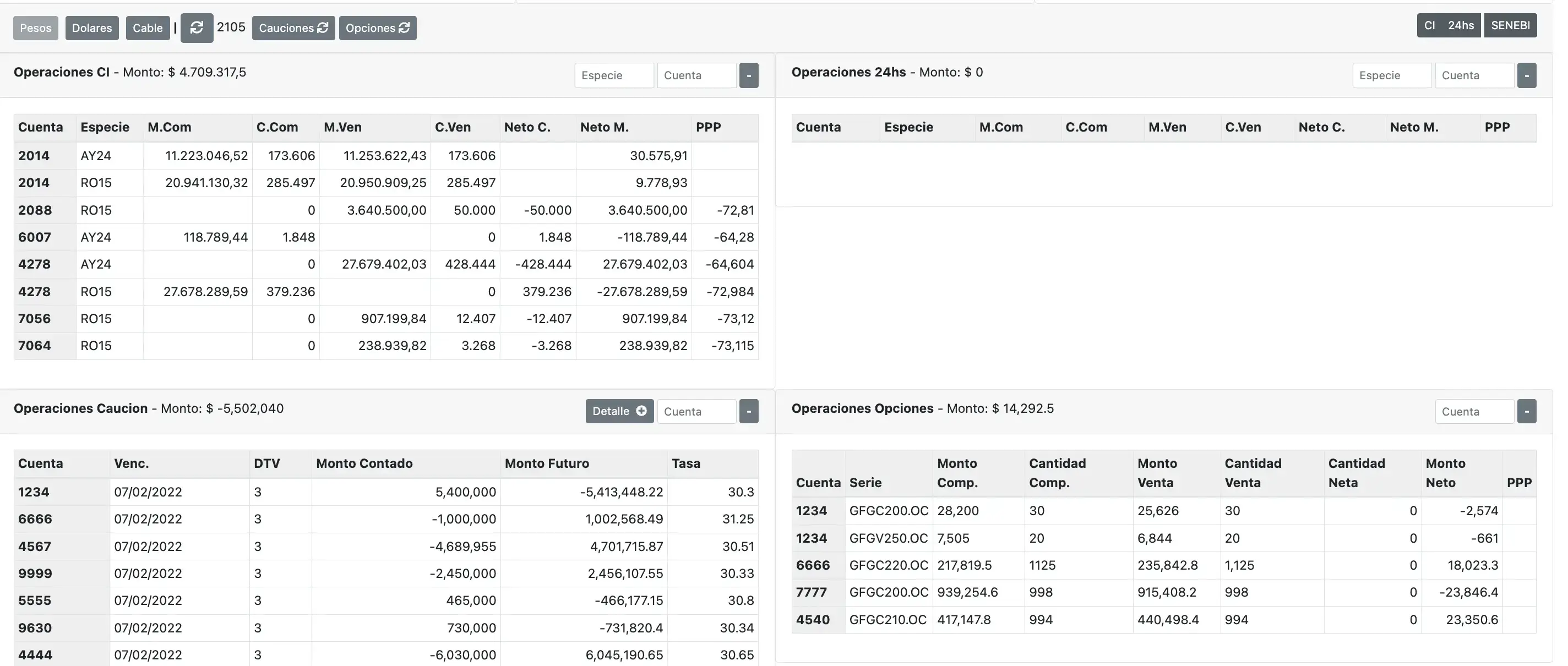Image resolution: width=1568 pixels, height=666 pixels.
Task: Switch to Cable currency view
Action: pyautogui.click(x=148, y=28)
